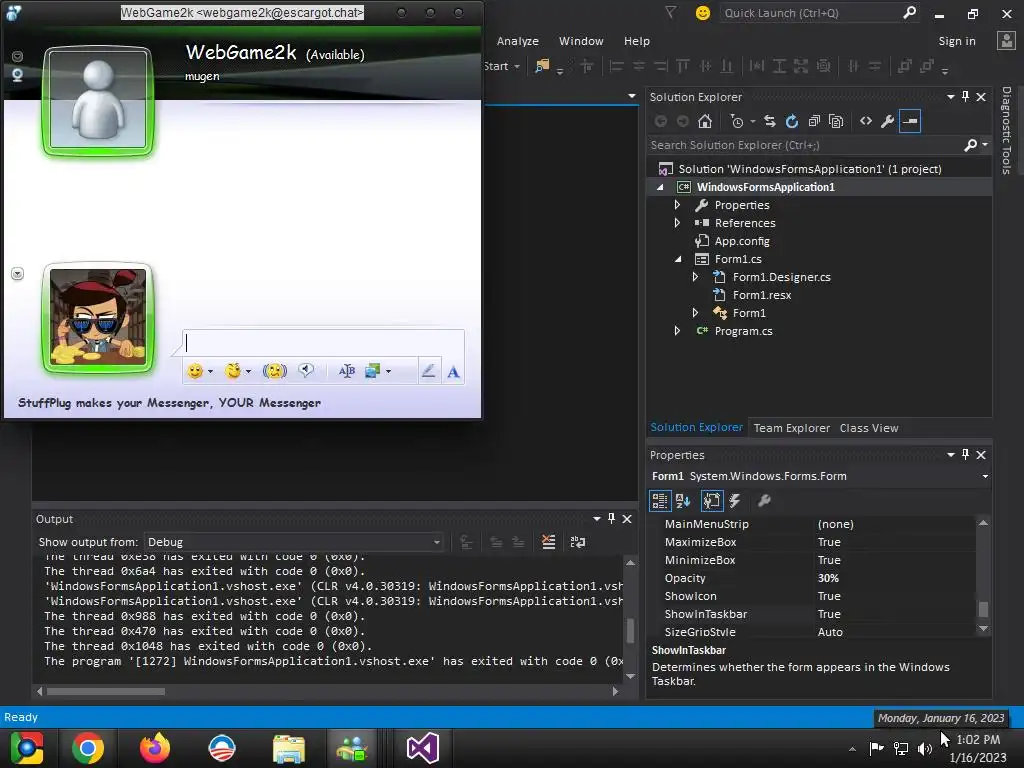The image size is (1024, 768).
Task: Expand the References node
Action: tap(677, 223)
